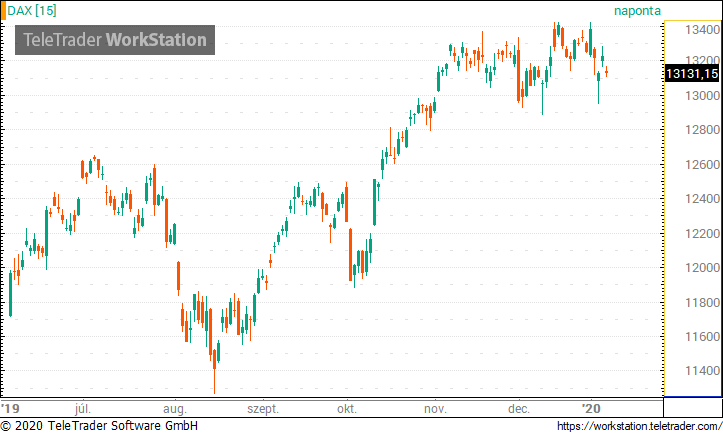Click the 'okt.' date axis label
Image resolution: width=723 pixels, height=435 pixels.
[347, 409]
